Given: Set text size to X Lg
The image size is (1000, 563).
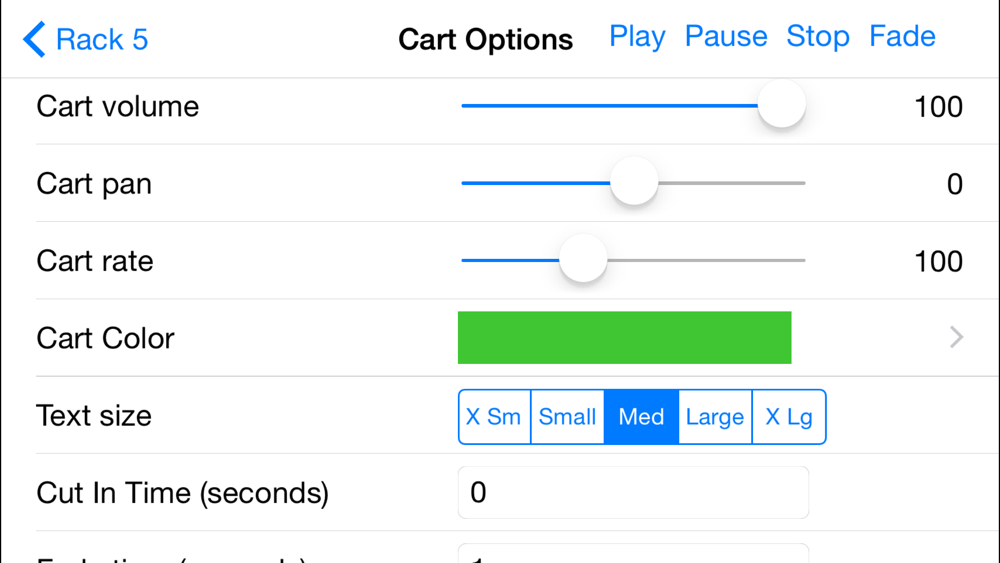Looking at the screenshot, I should pyautogui.click(x=789, y=417).
